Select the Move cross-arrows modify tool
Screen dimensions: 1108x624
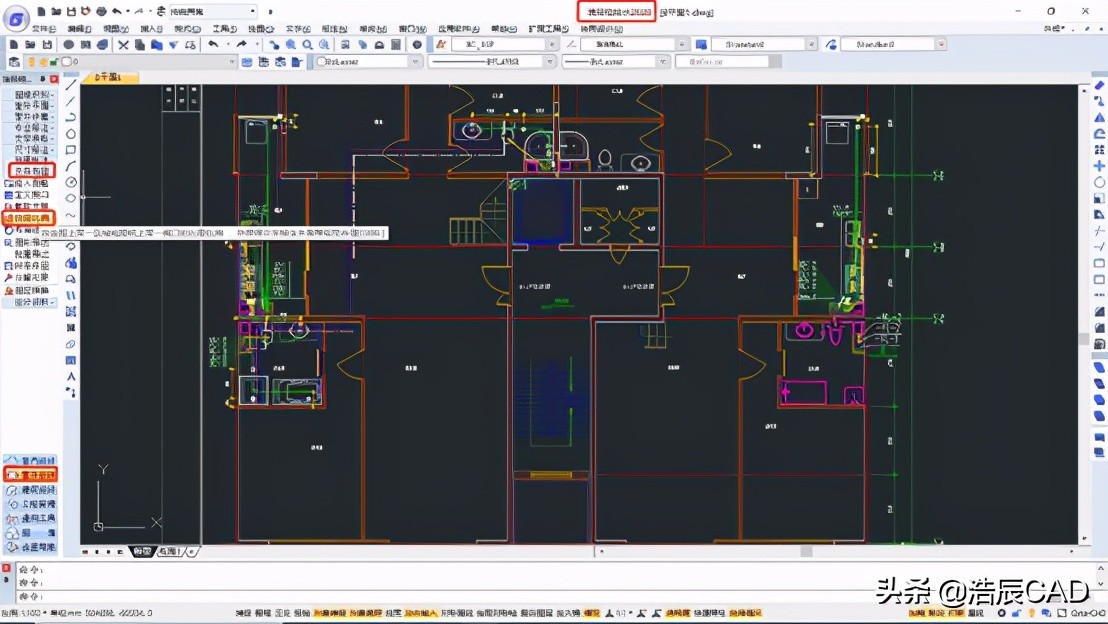click(x=1100, y=166)
